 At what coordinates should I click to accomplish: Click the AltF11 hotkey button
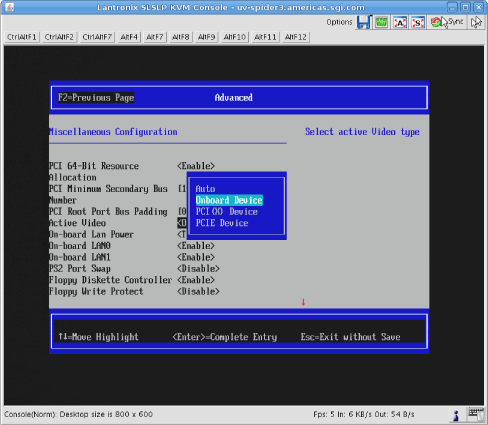(265, 37)
